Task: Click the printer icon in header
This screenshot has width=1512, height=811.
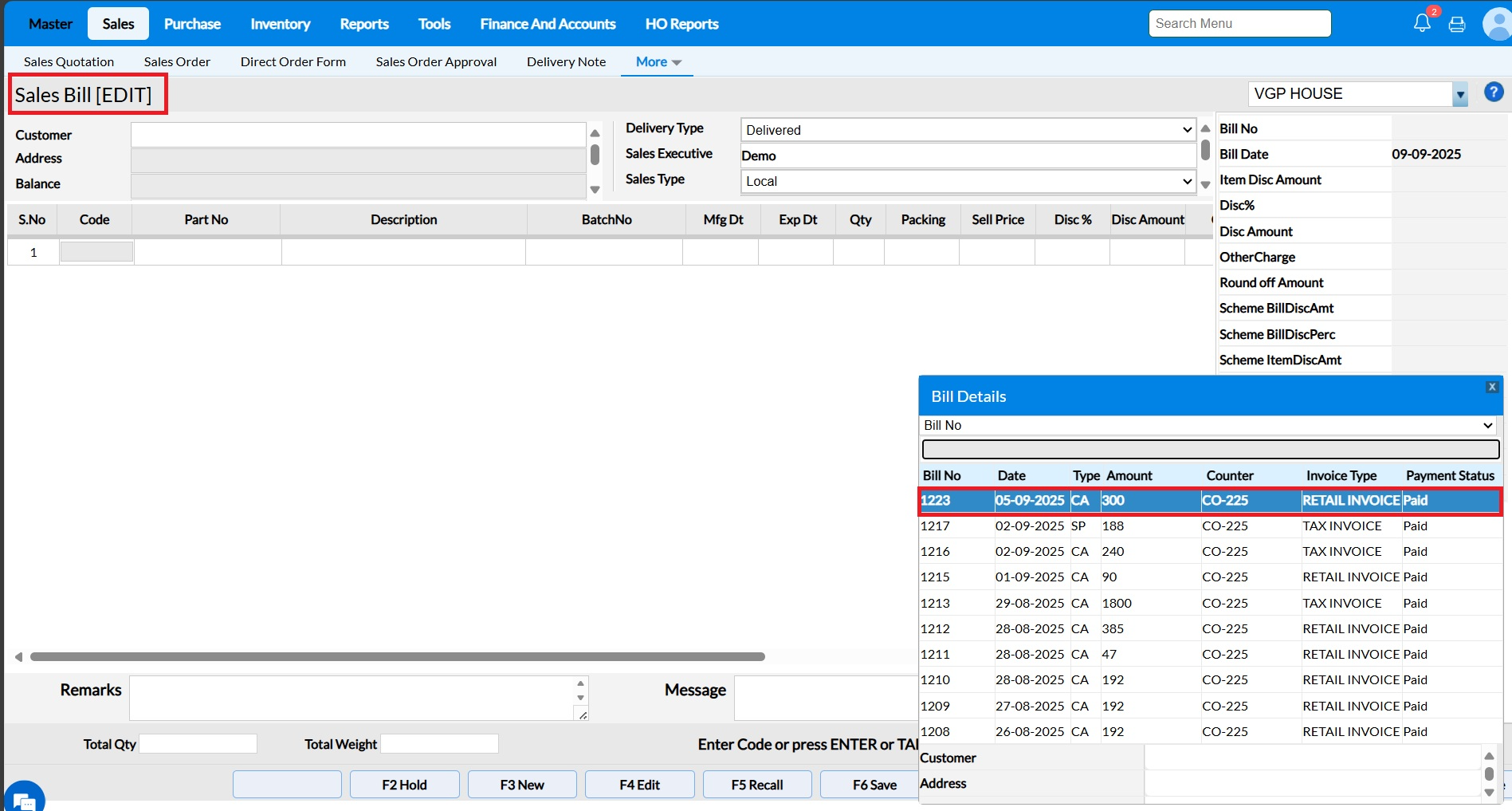Action: [x=1456, y=24]
